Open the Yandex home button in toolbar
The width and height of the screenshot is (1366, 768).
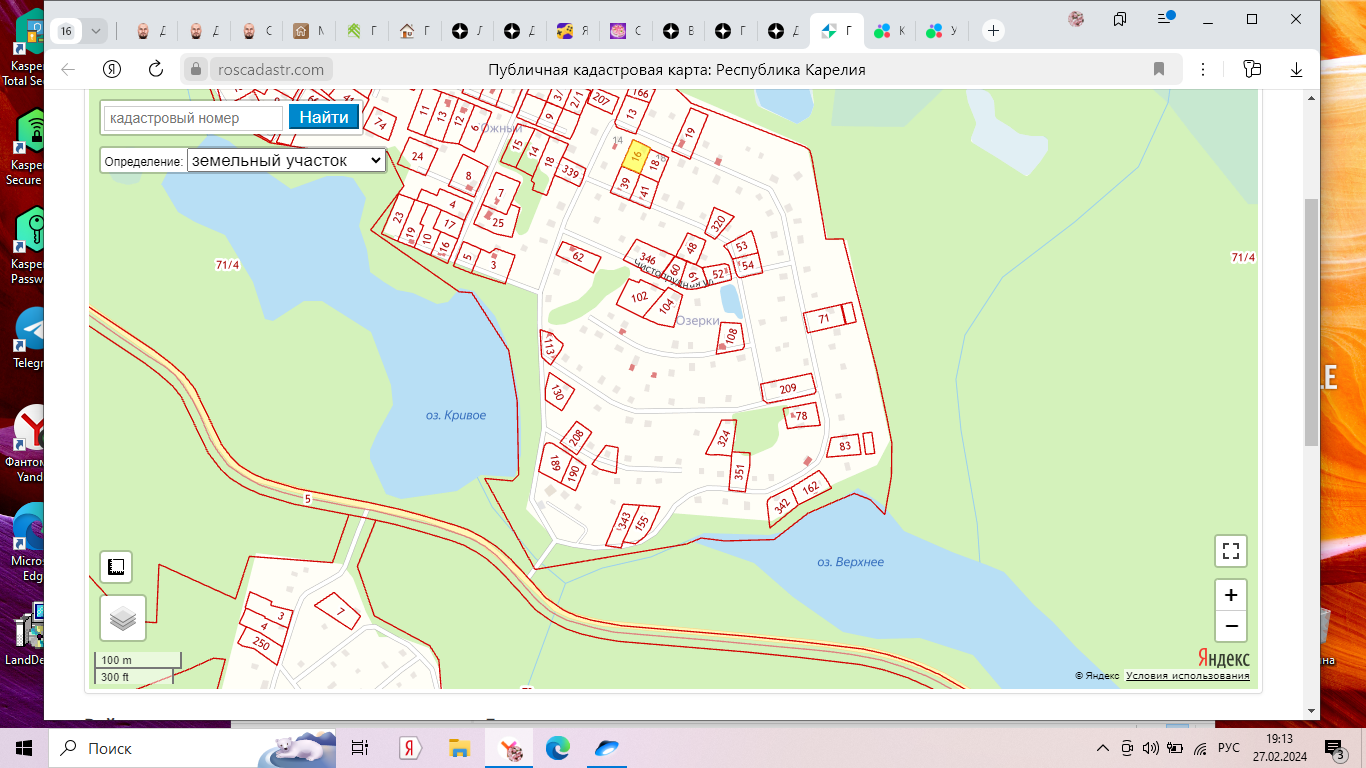point(112,69)
